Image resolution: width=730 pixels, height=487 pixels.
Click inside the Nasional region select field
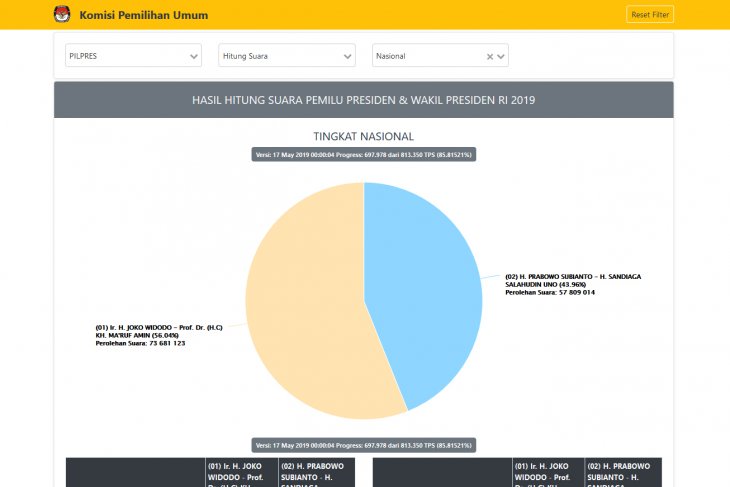pos(440,56)
